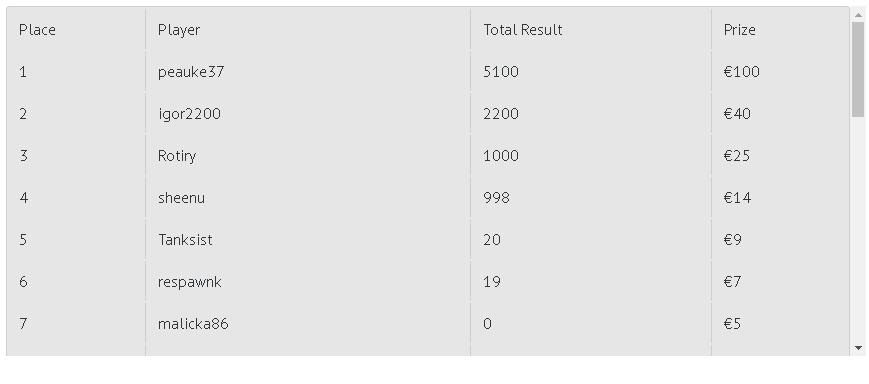Click the total result 998
The image size is (869, 384).
tap(497, 198)
